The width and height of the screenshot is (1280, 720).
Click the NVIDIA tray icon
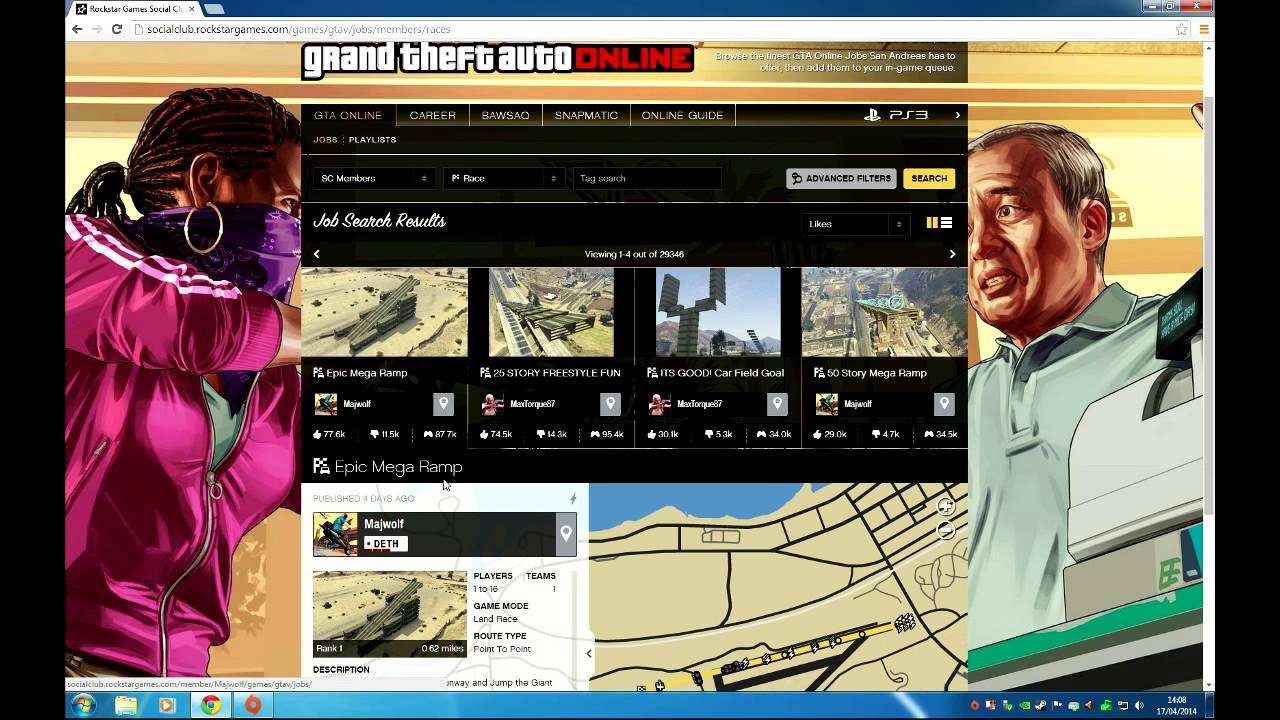(x=1025, y=706)
